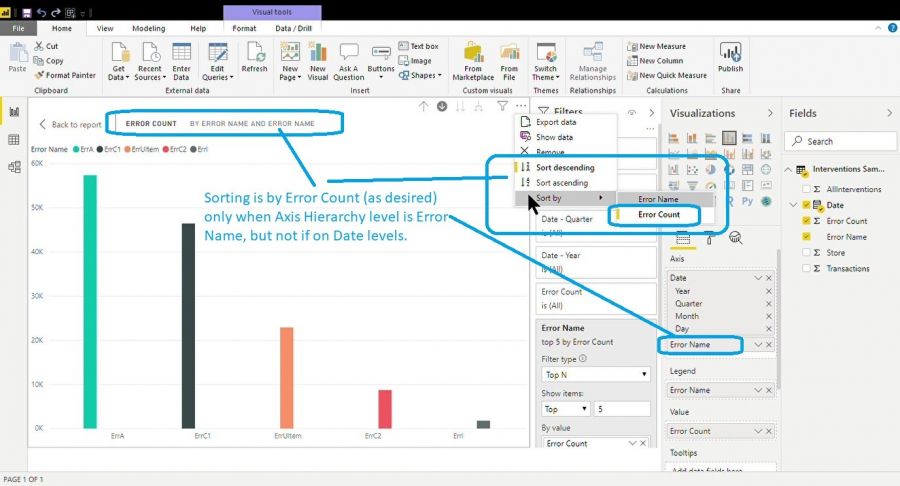Select Error Count in Sort by submenu
This screenshot has height=486, width=900.
click(659, 214)
